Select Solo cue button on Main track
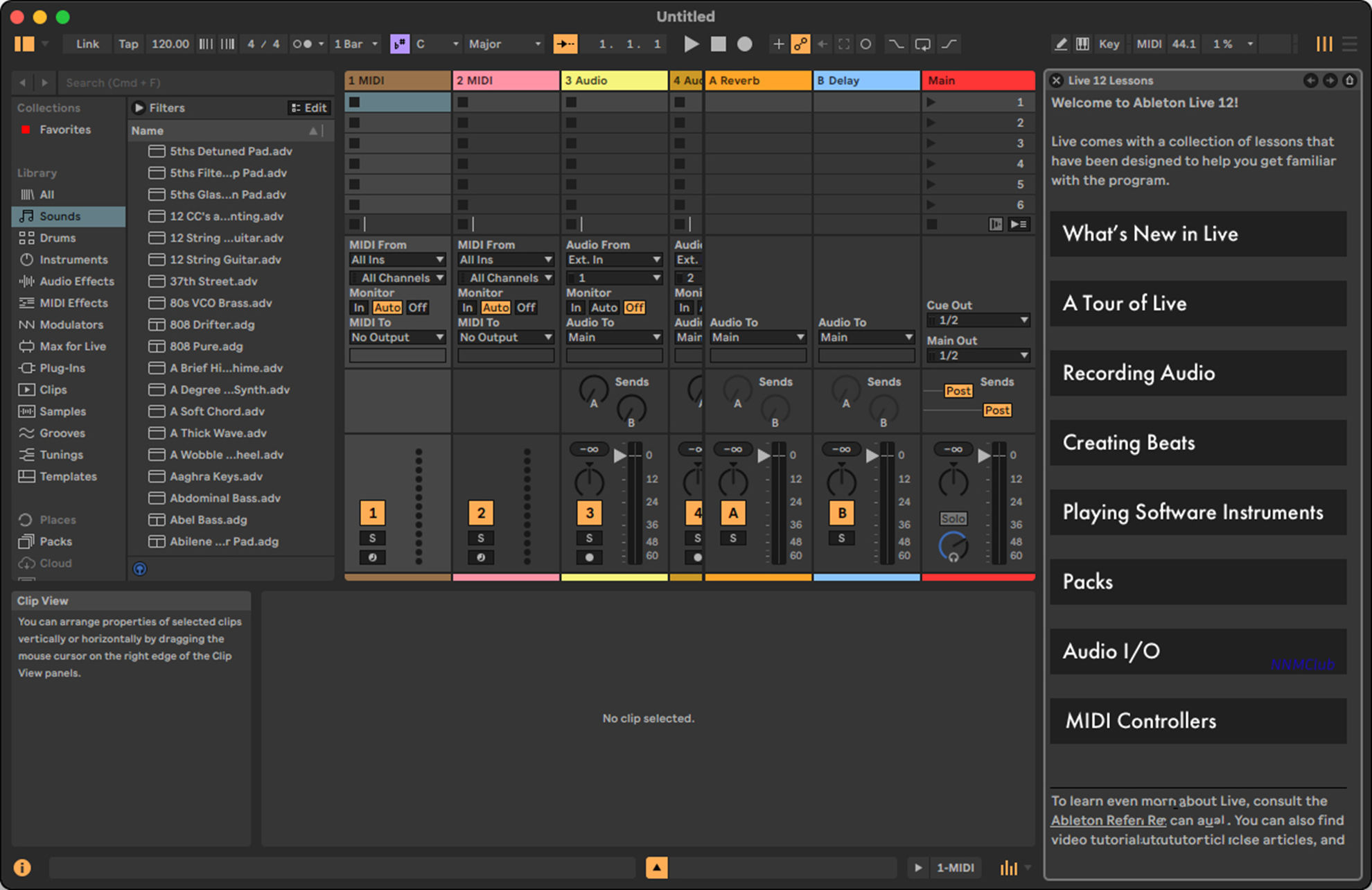Screen dimensions: 1372x890 coord(953,518)
